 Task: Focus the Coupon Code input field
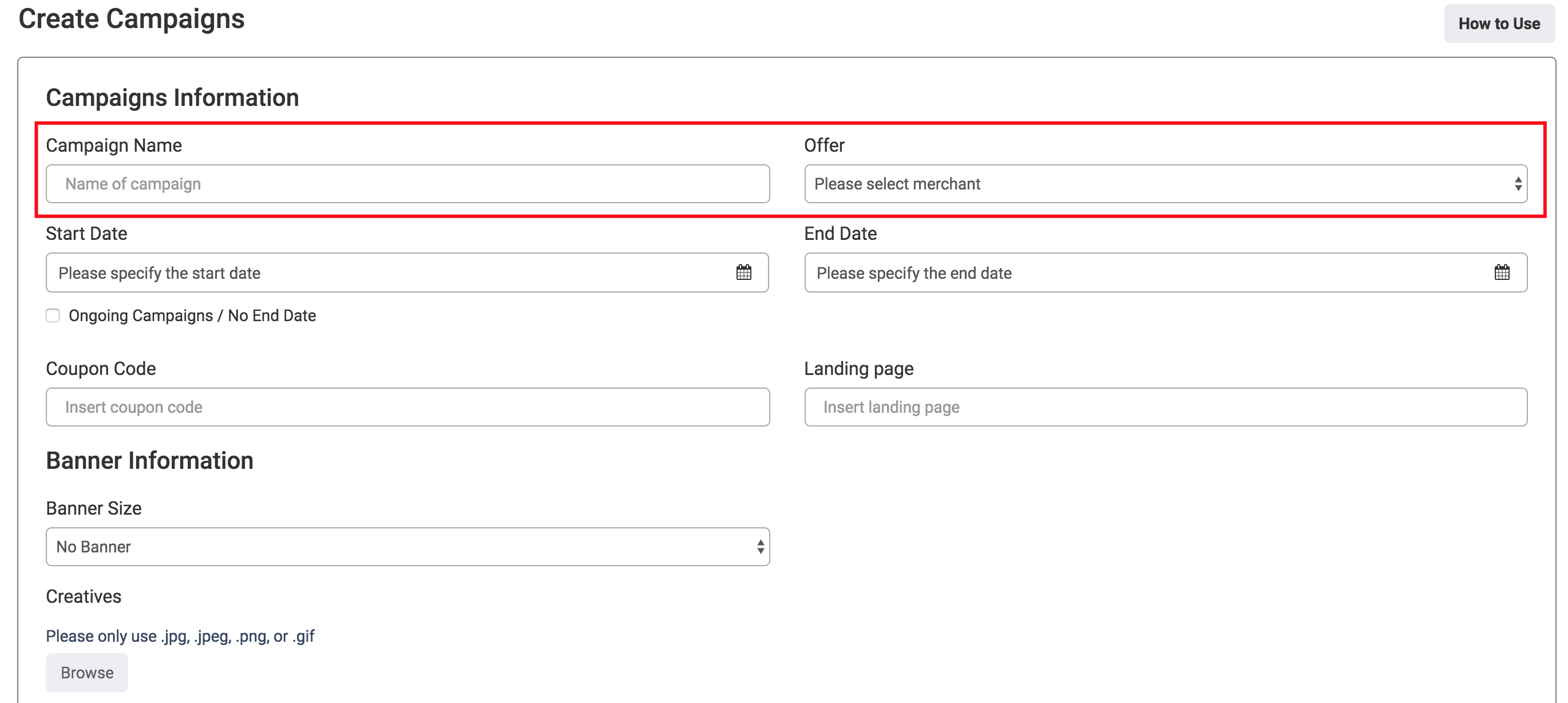coord(408,407)
